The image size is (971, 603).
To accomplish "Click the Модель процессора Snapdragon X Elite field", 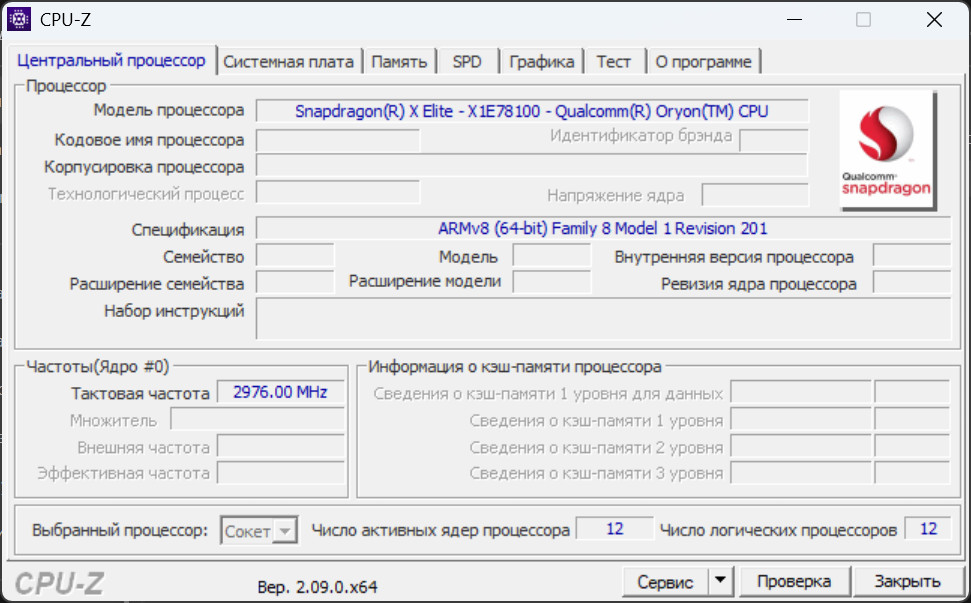I will tap(532, 111).
